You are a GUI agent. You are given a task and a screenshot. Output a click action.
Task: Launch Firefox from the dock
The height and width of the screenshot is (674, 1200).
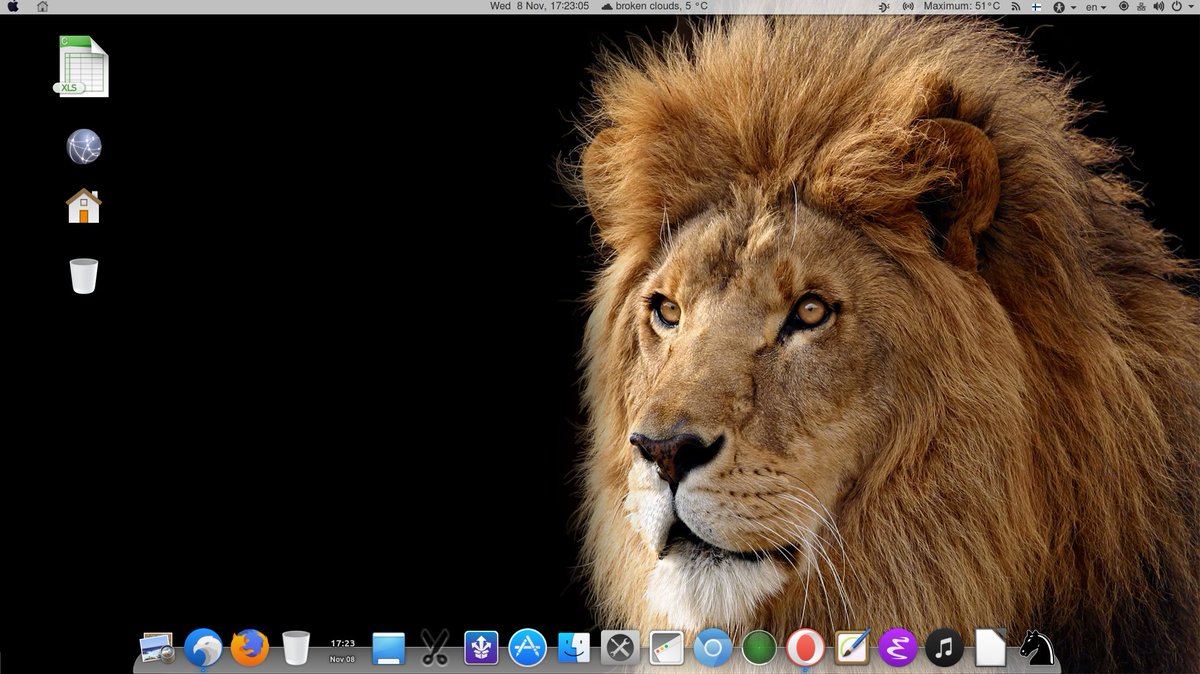pos(250,648)
